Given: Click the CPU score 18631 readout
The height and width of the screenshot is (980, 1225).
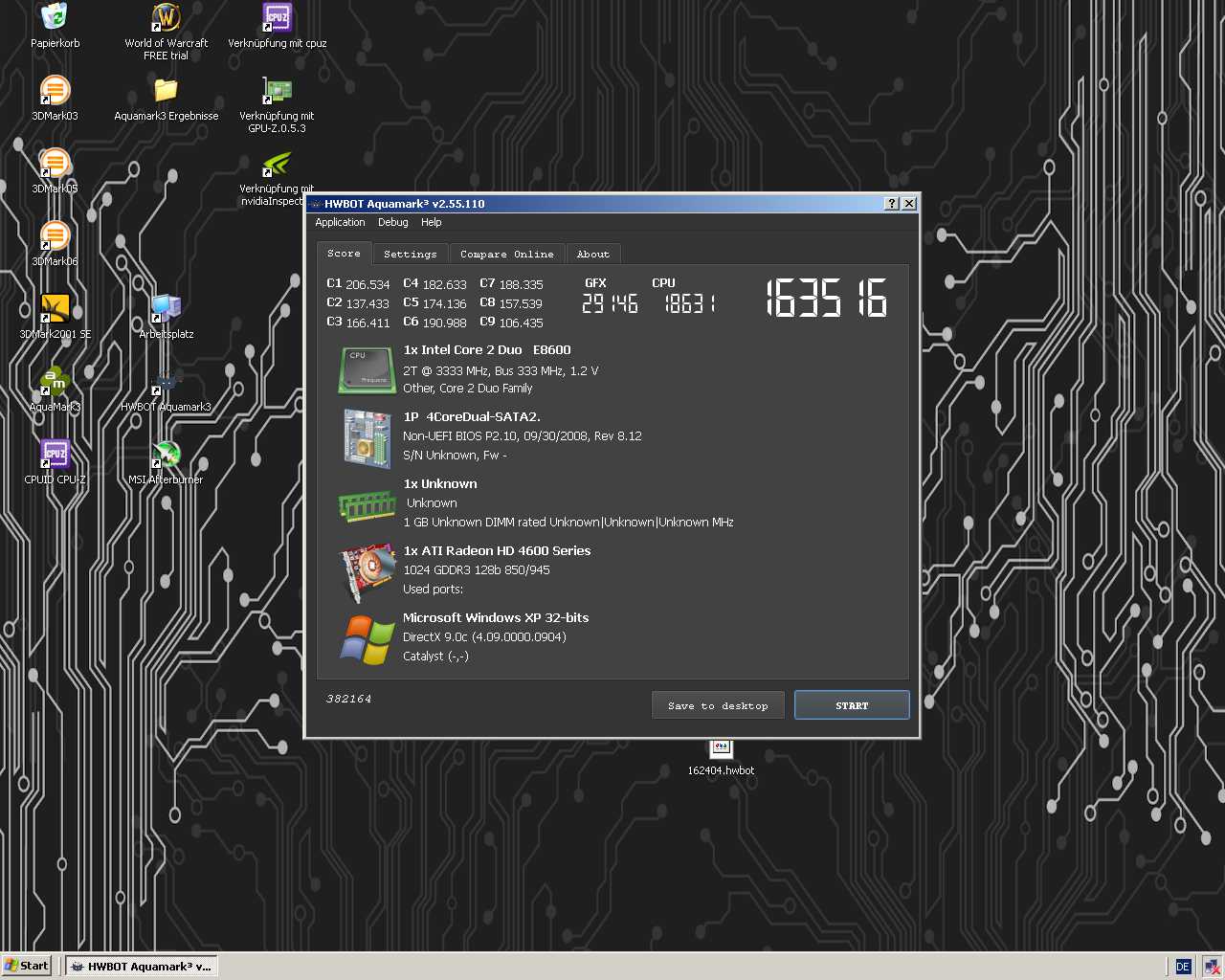Looking at the screenshot, I should (689, 303).
